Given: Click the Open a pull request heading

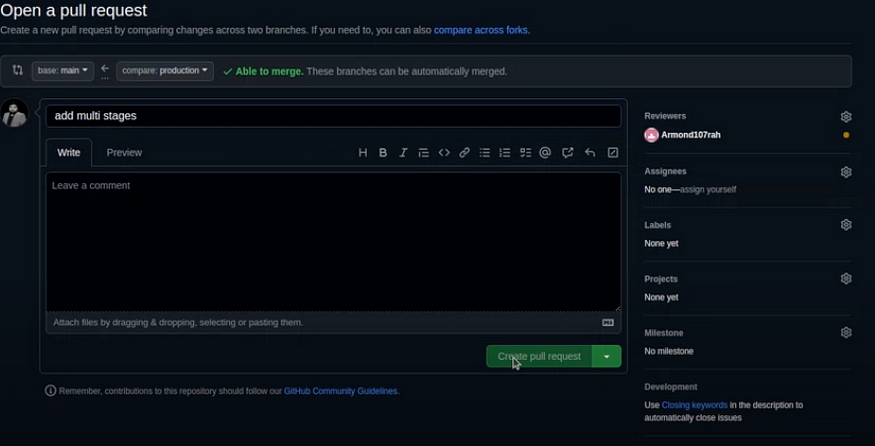Looking at the screenshot, I should (x=74, y=10).
